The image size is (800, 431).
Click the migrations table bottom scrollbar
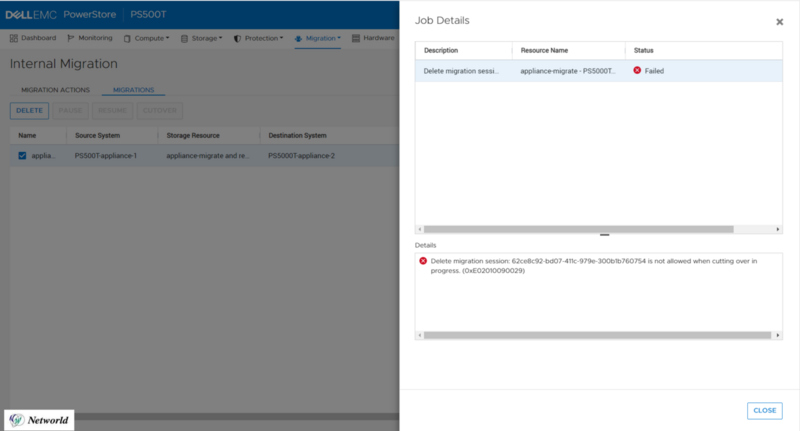pyautogui.click(x=237, y=416)
